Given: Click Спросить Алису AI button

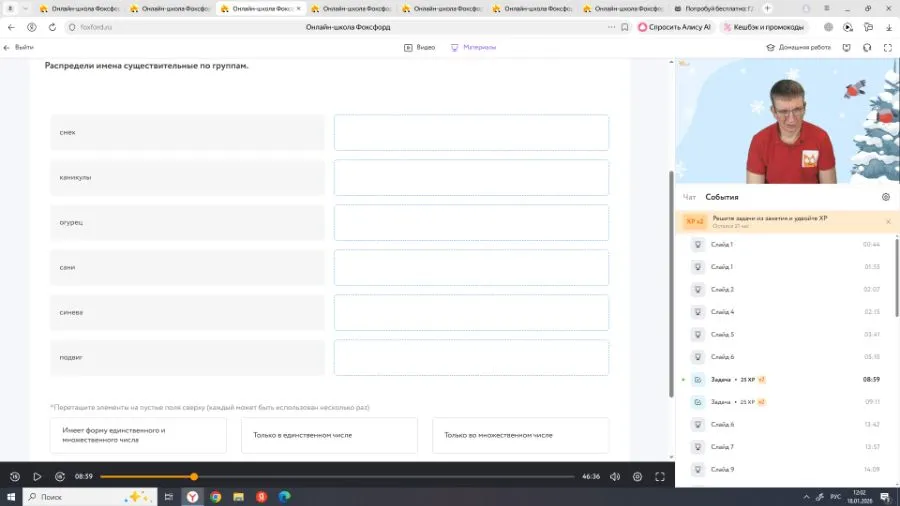Looking at the screenshot, I should (675, 27).
